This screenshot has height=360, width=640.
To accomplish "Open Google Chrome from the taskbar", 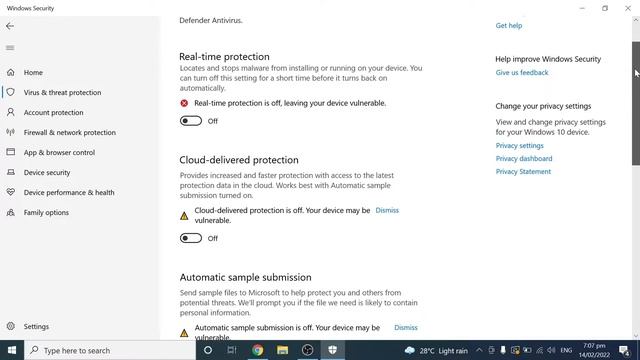I will [x=257, y=350].
